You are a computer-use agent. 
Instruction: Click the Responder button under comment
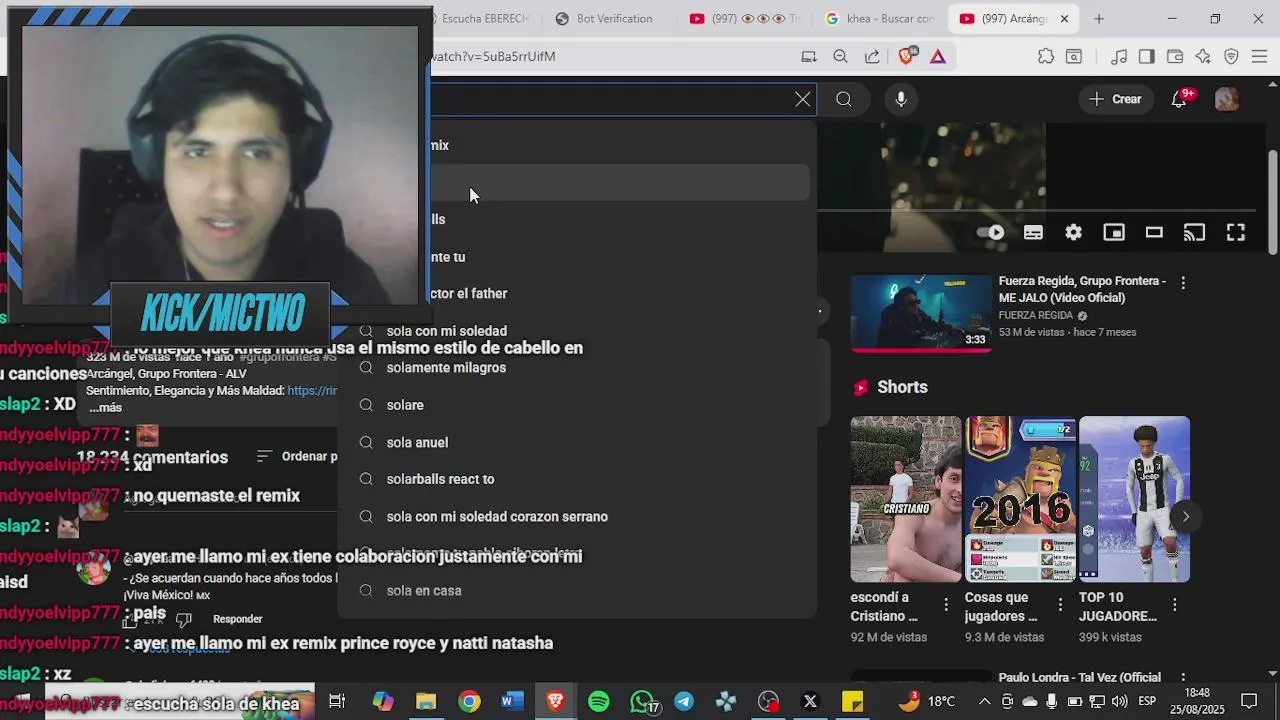click(237, 619)
